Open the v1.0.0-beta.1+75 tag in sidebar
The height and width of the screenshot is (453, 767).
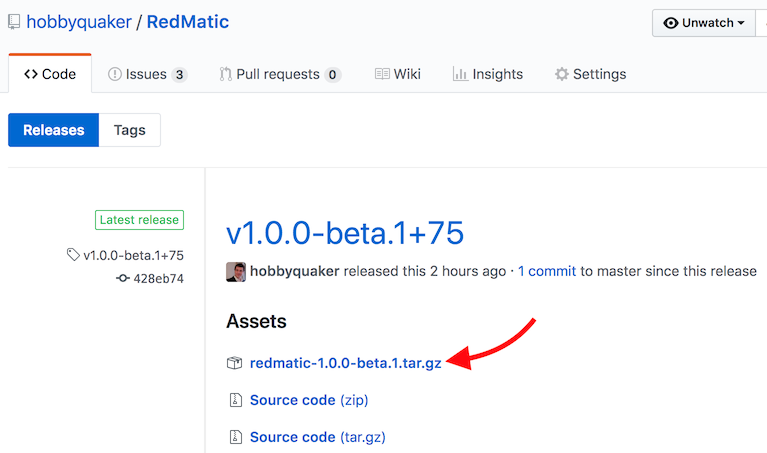pos(134,255)
